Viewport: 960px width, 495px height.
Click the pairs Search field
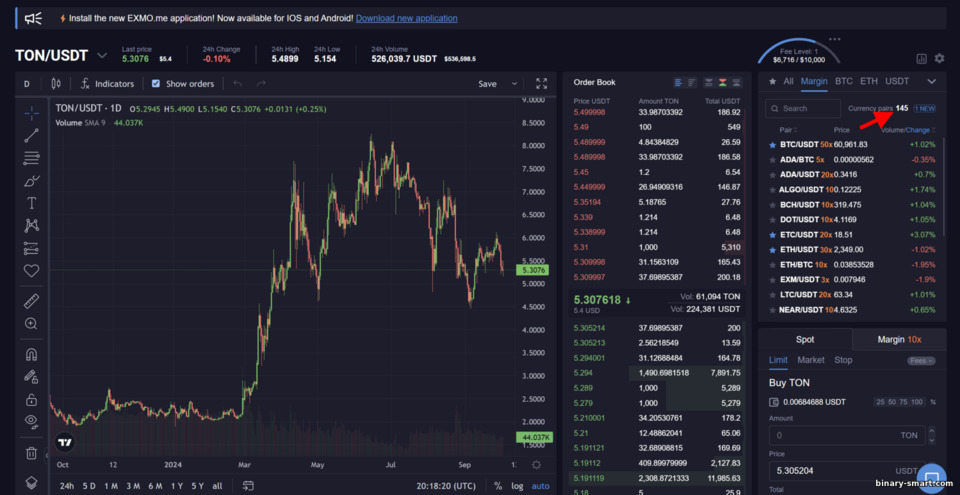[x=803, y=108]
